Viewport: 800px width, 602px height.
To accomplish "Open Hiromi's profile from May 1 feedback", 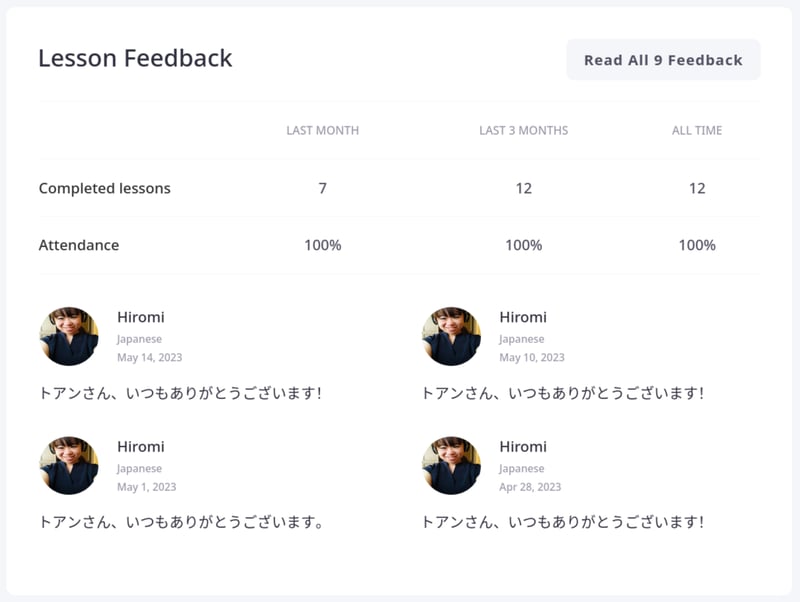I will coord(141,446).
